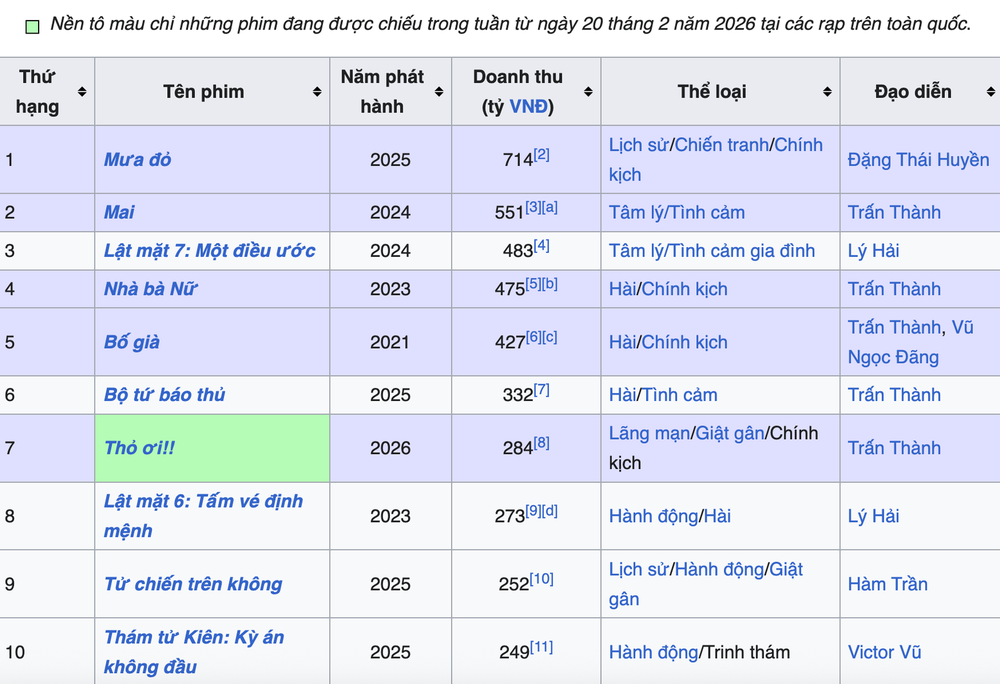Open citation [2] next to 714
This screenshot has width=1000, height=684.
click(541, 154)
